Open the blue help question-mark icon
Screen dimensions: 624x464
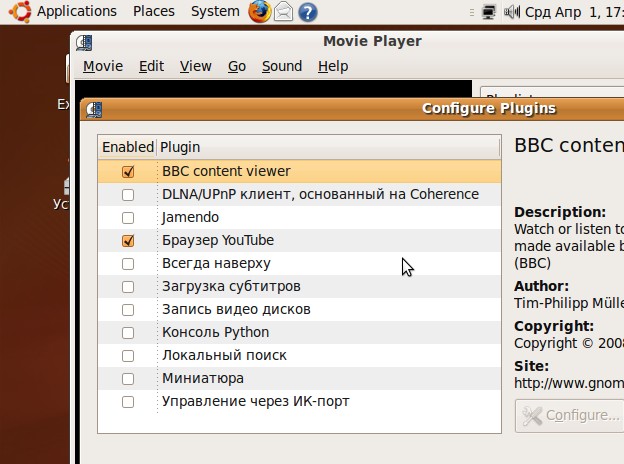[308, 12]
